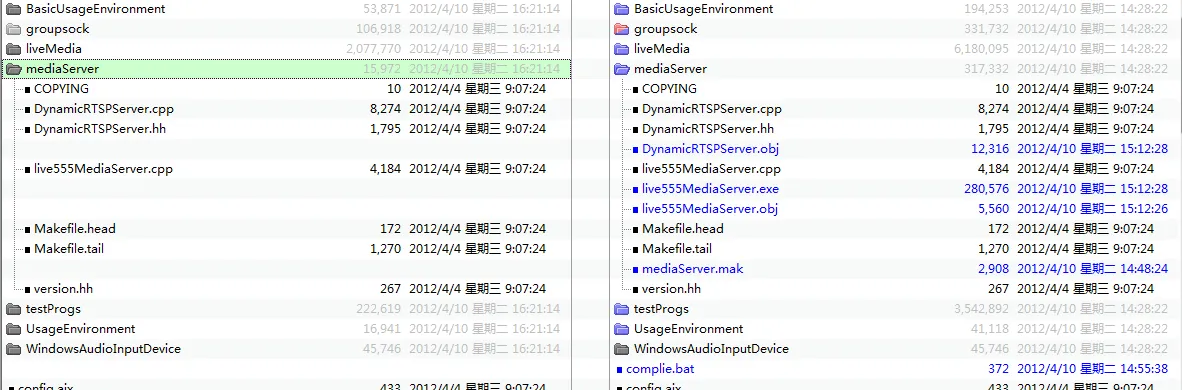The width and height of the screenshot is (1182, 390).
Task: Click the left mediaServer size value 15,972
Action: coord(381,69)
